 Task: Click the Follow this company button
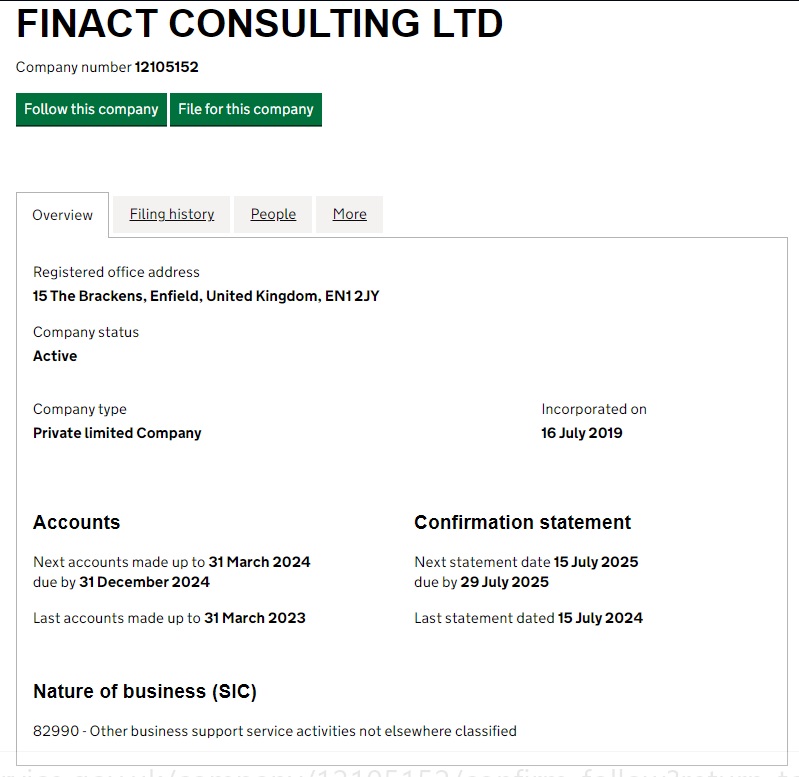91,109
